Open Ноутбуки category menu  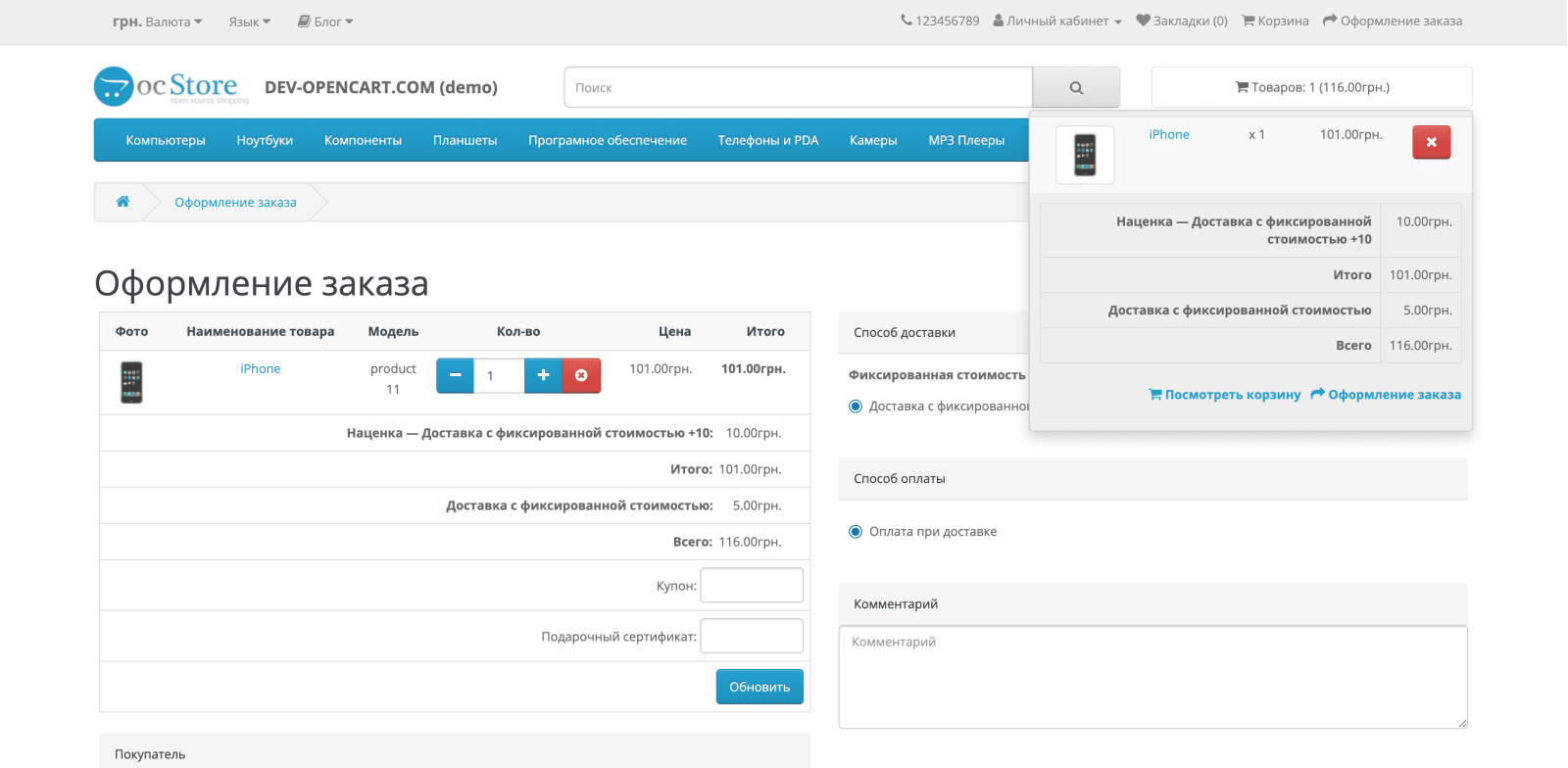click(x=265, y=140)
